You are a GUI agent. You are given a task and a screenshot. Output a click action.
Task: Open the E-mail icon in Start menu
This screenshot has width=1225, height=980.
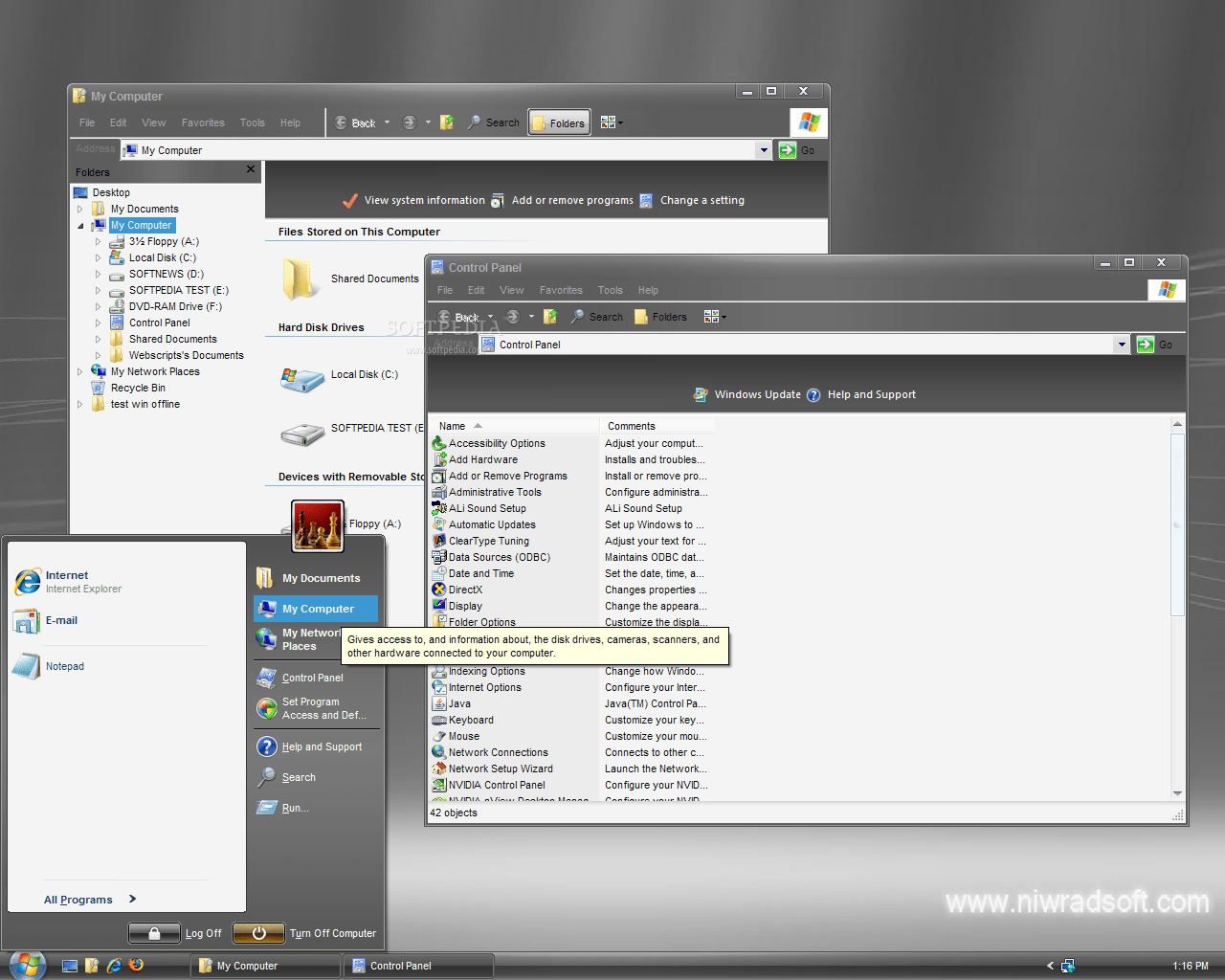(x=46, y=620)
